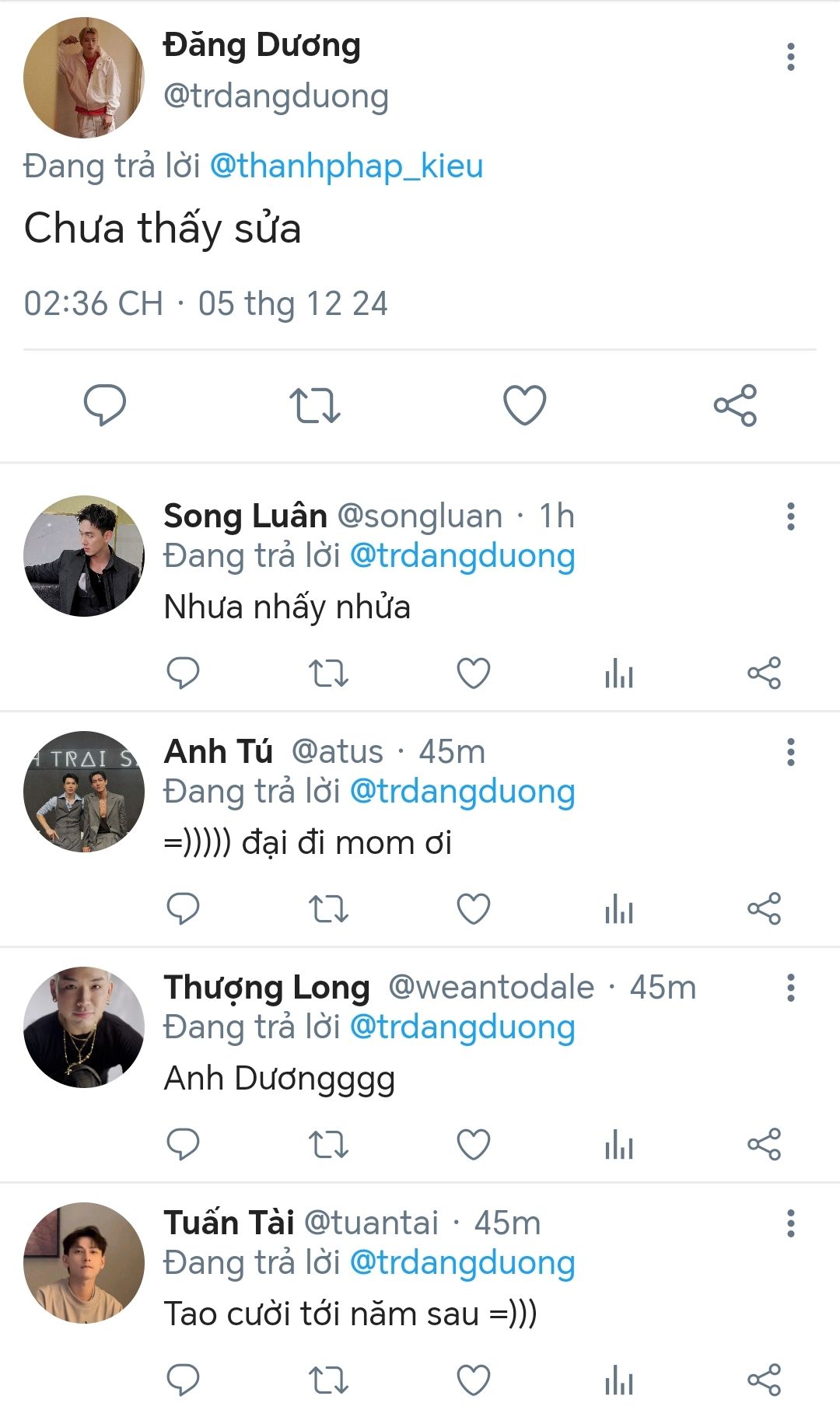The height and width of the screenshot is (1417, 840).
Task: Share Tuấn Tài's reply
Action: (764, 1380)
